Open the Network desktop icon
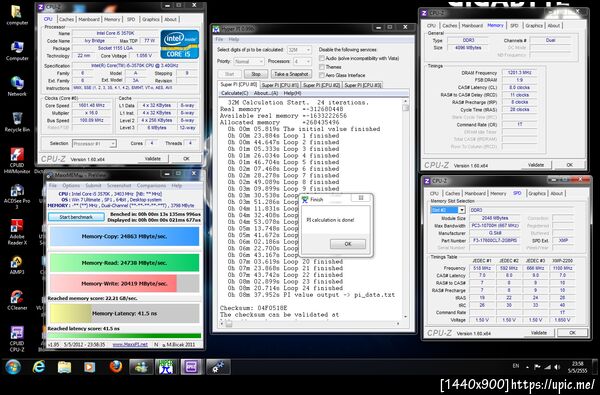 click(x=17, y=86)
